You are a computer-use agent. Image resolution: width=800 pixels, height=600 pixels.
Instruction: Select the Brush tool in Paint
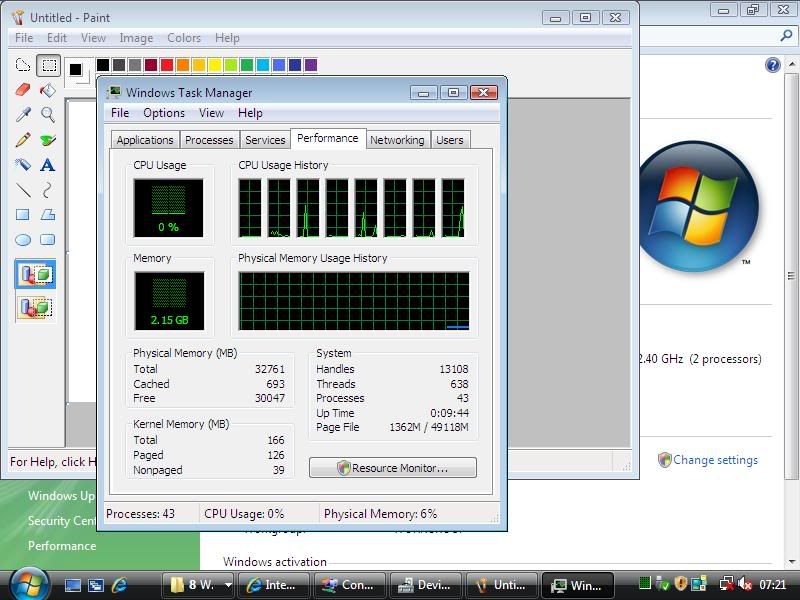click(x=48, y=140)
